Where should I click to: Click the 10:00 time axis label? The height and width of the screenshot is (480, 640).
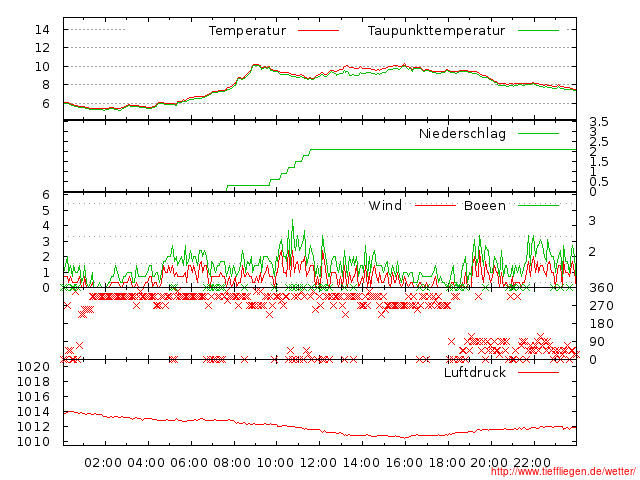(x=275, y=463)
